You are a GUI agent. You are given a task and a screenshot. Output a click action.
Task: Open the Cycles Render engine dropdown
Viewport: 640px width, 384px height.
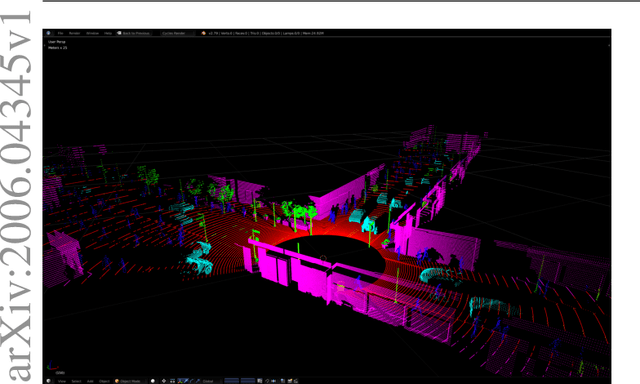[177, 33]
